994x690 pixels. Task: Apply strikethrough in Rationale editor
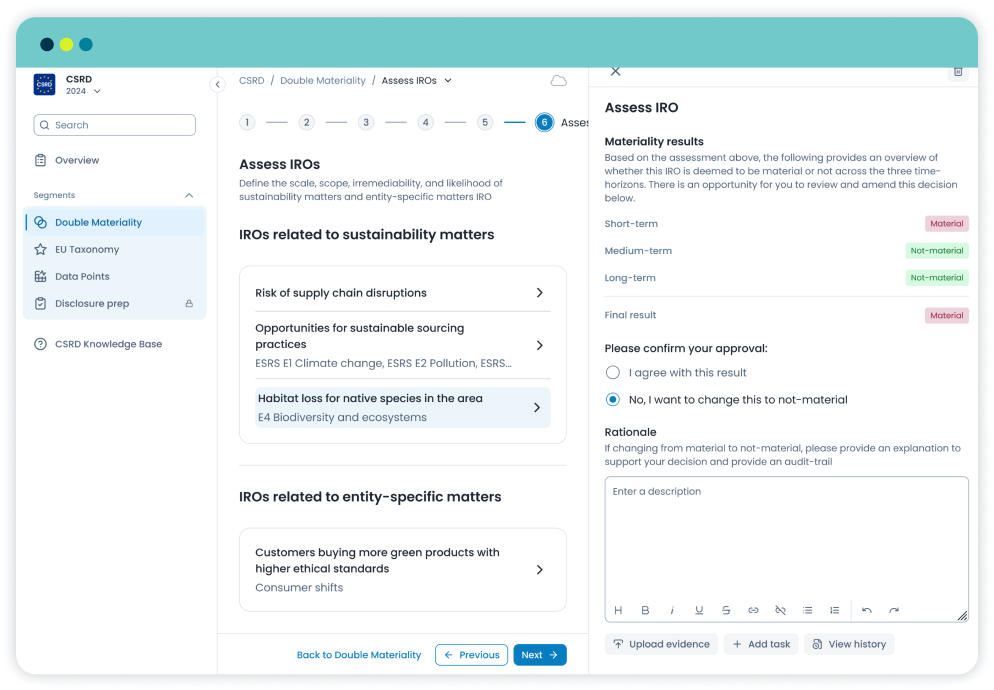click(726, 610)
